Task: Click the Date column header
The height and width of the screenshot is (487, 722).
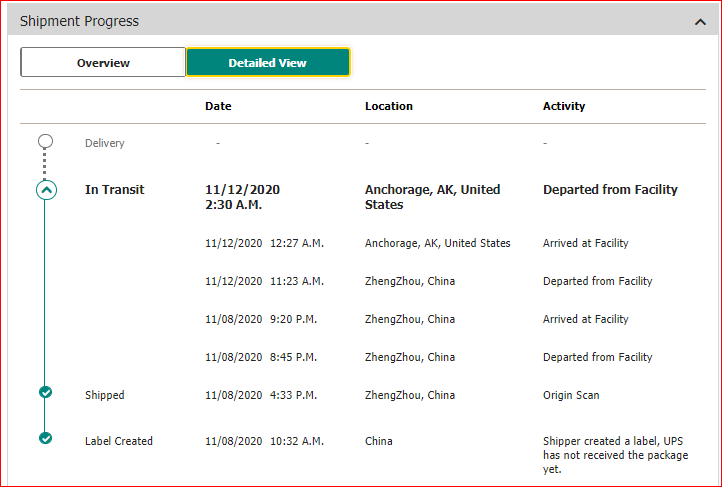Action: 218,106
